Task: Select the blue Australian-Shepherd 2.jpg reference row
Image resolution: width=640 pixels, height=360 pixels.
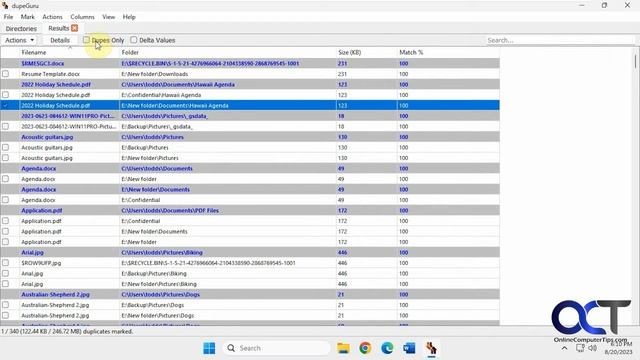Action: 250,294
